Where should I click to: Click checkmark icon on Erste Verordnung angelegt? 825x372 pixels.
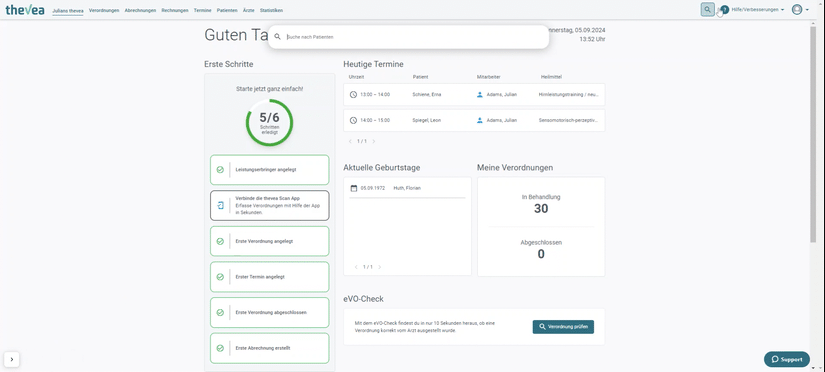tap(220, 241)
